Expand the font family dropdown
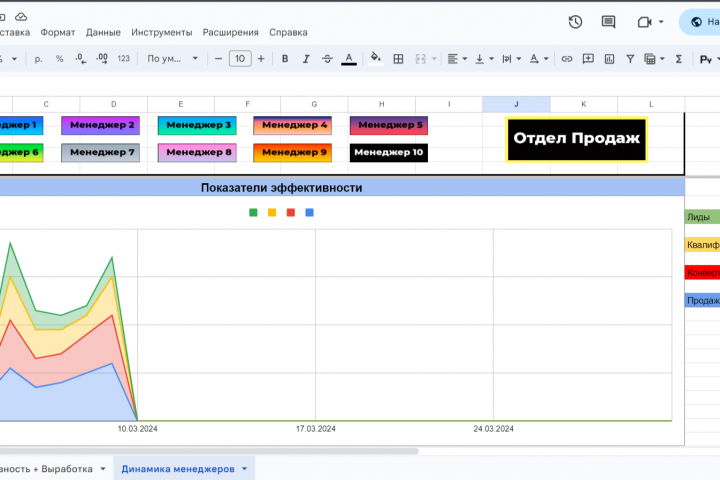Viewport: 720px width, 480px height. tap(172, 59)
